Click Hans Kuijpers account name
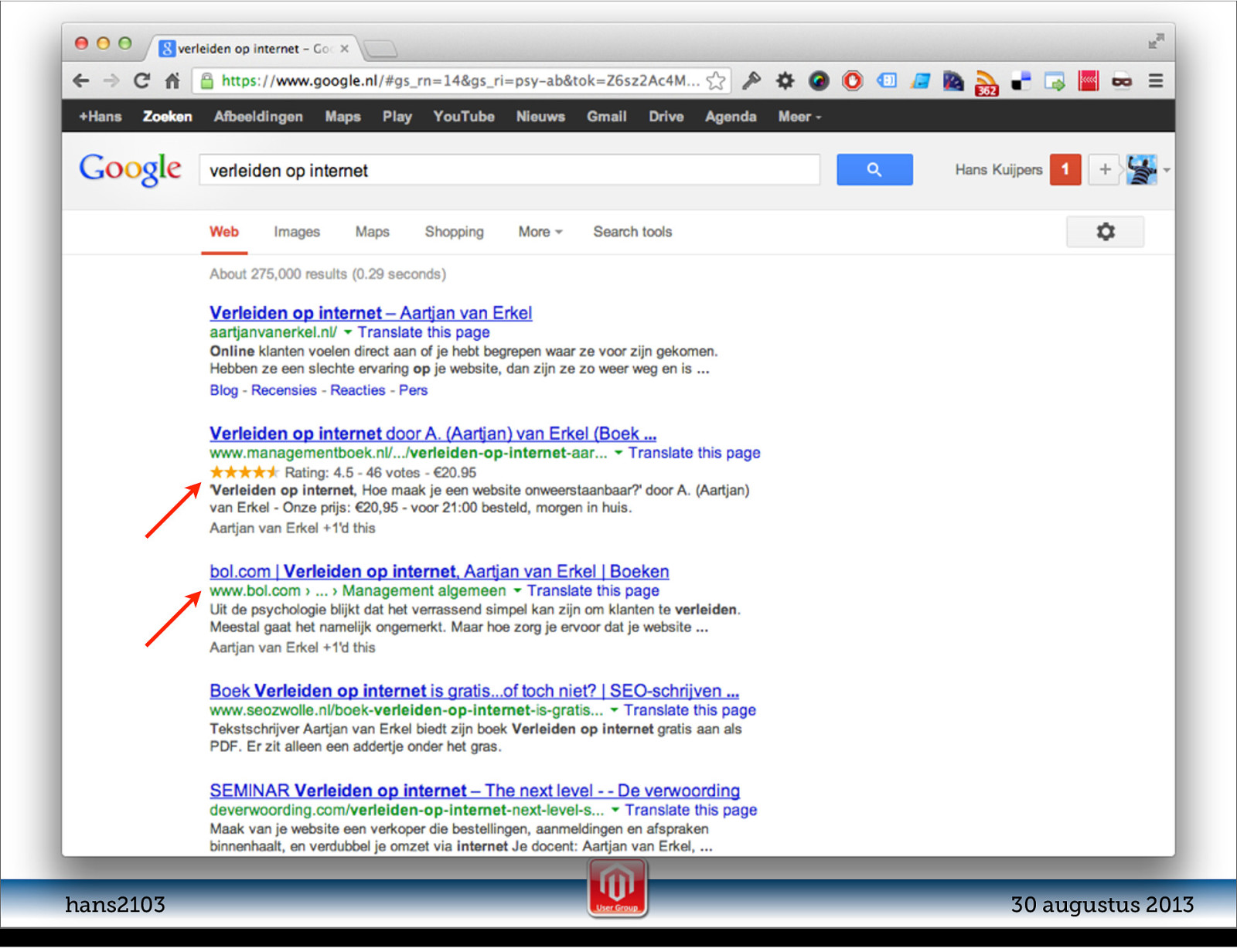This screenshot has height=952, width=1237. (x=999, y=169)
